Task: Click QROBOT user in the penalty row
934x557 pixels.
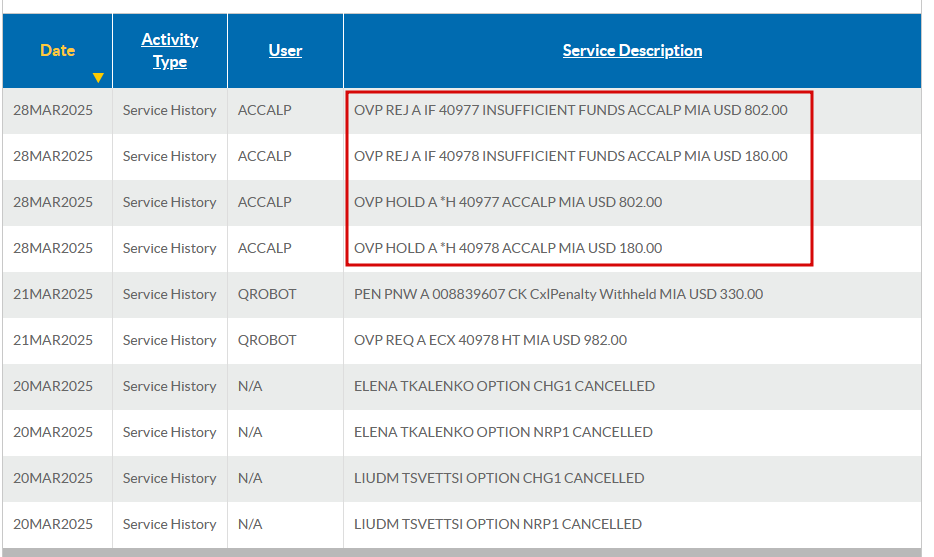Action: pos(267,294)
